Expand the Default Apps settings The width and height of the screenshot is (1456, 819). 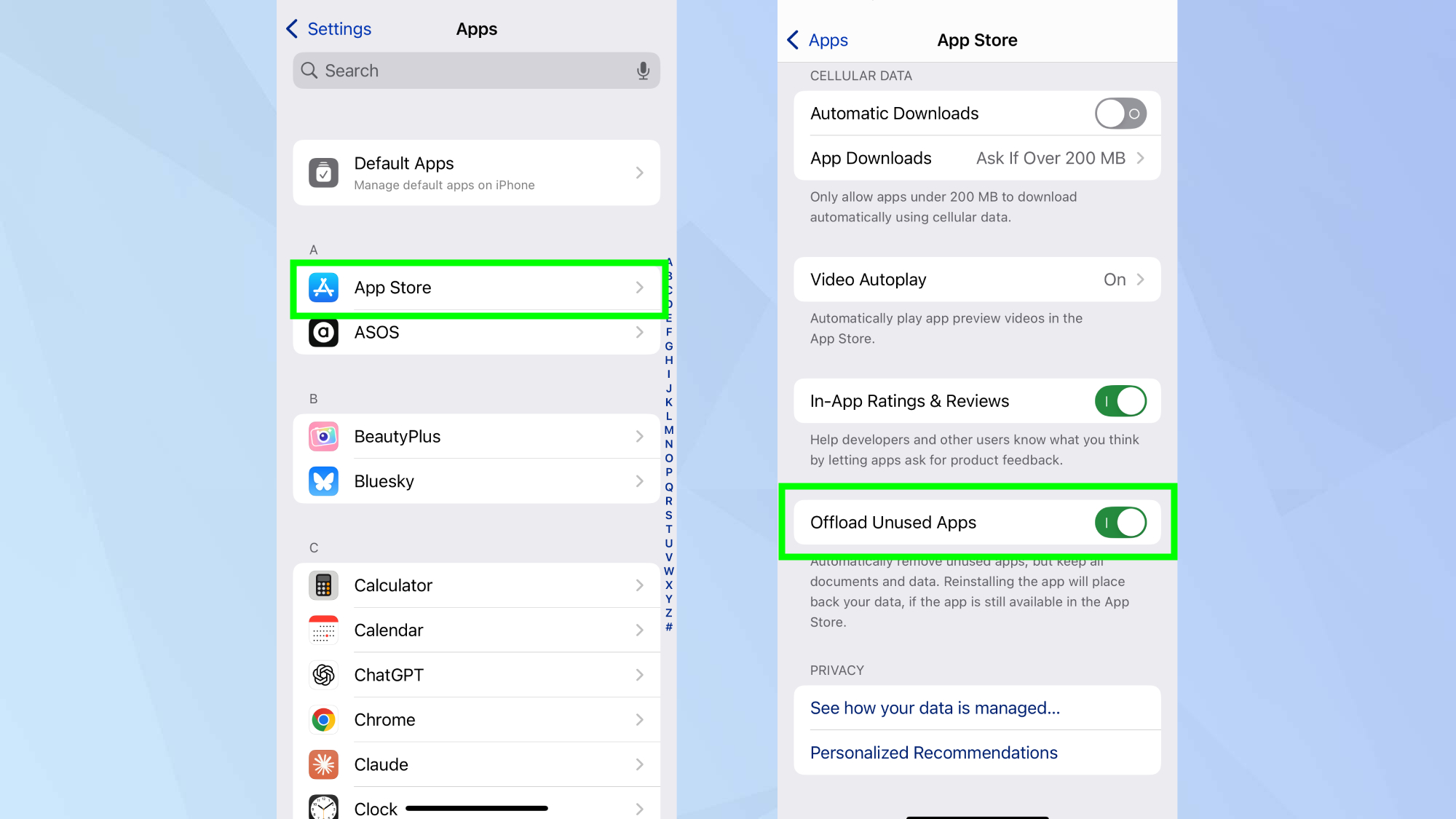tap(477, 173)
